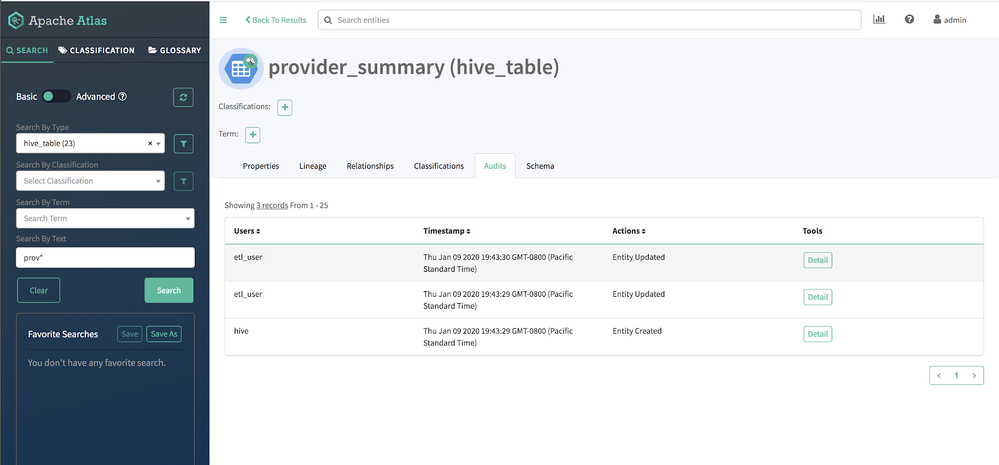Click the Clear button

pos(39,290)
